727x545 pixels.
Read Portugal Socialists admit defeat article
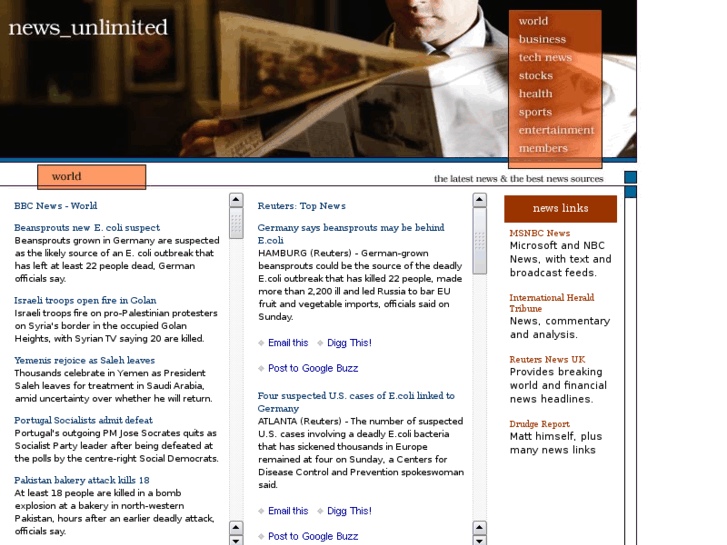click(x=83, y=420)
